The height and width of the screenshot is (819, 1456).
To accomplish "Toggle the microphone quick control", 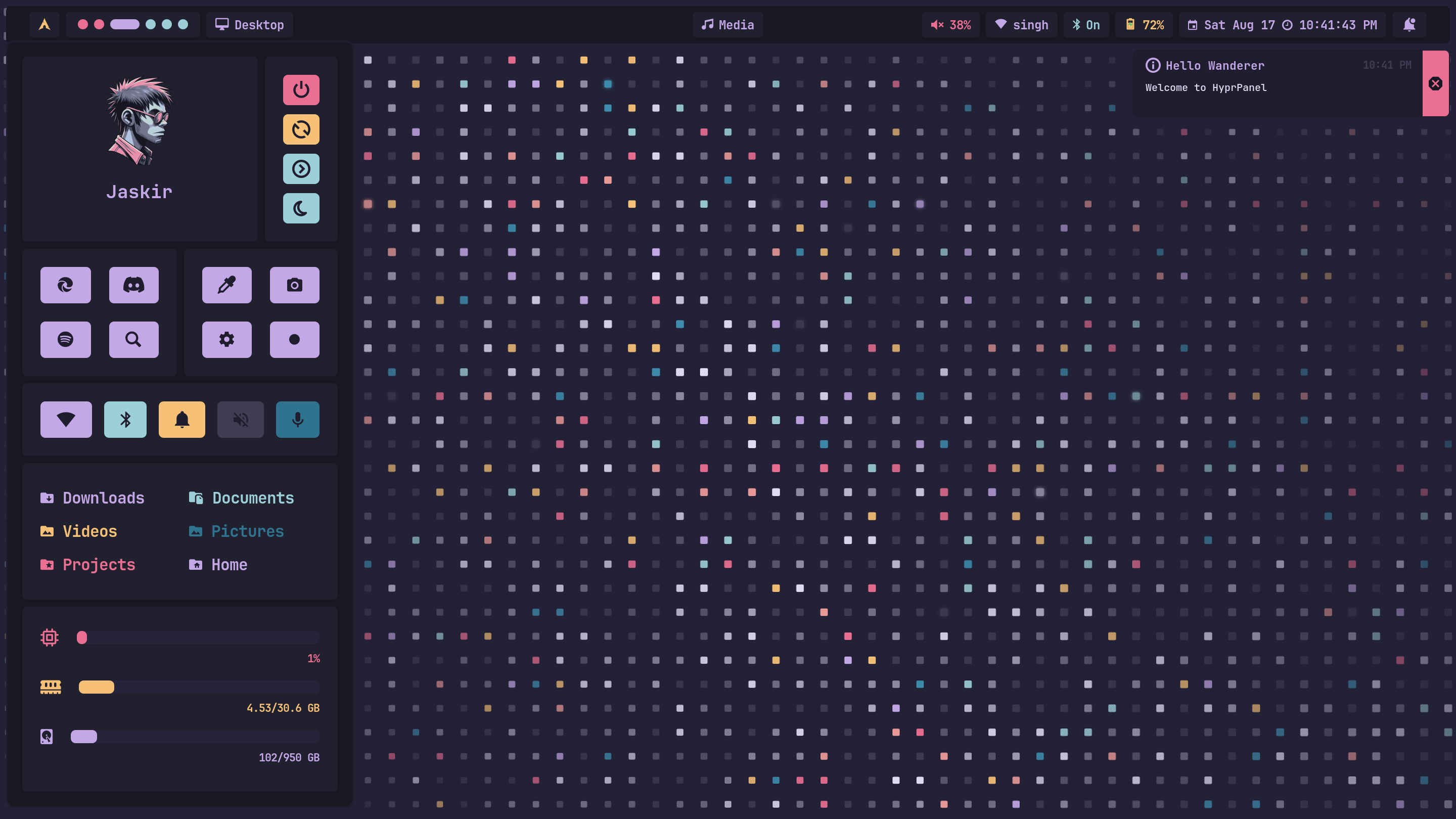I will [x=297, y=420].
